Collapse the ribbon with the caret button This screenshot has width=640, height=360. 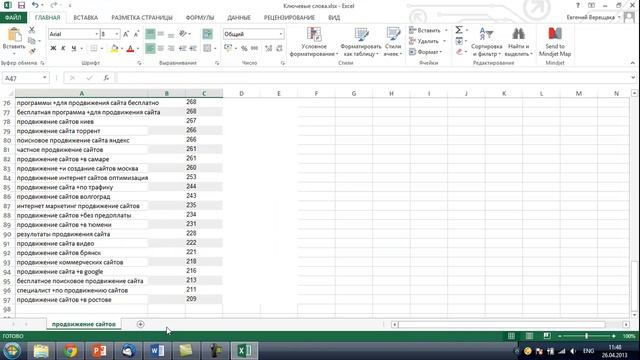pyautogui.click(x=633, y=63)
